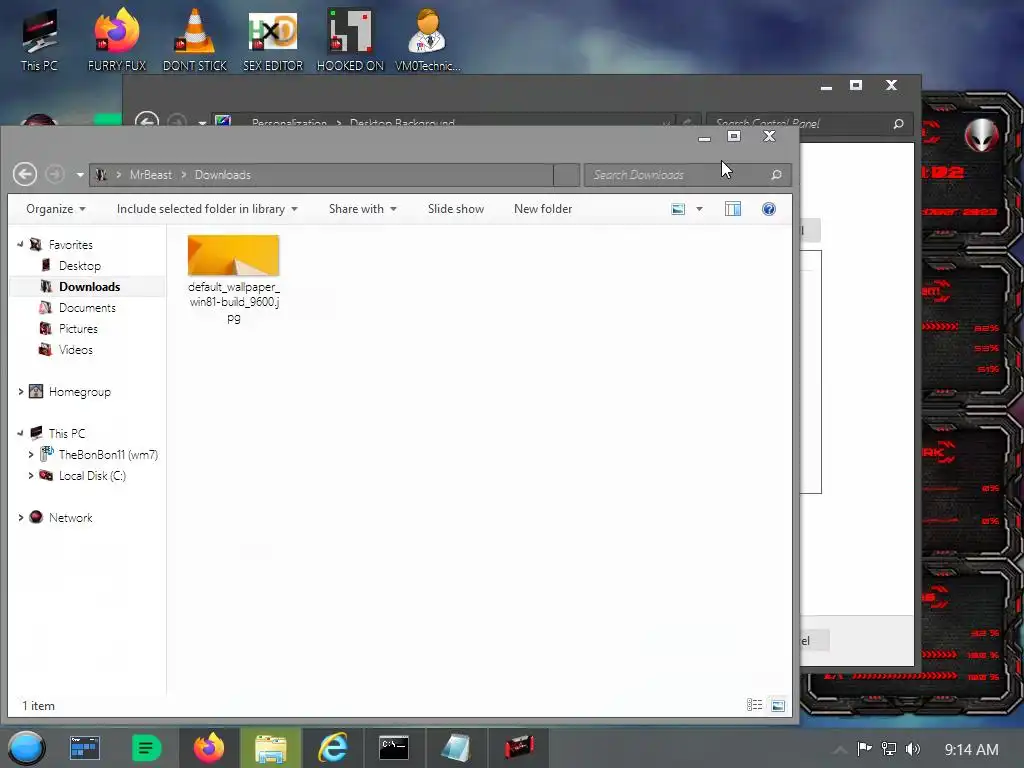
Task: Go back in the Downloads explorer window
Action: 25,174
